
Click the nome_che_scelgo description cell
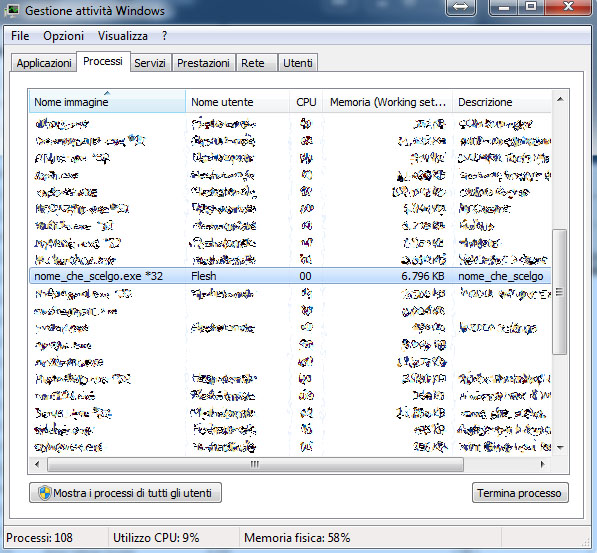click(x=500, y=276)
